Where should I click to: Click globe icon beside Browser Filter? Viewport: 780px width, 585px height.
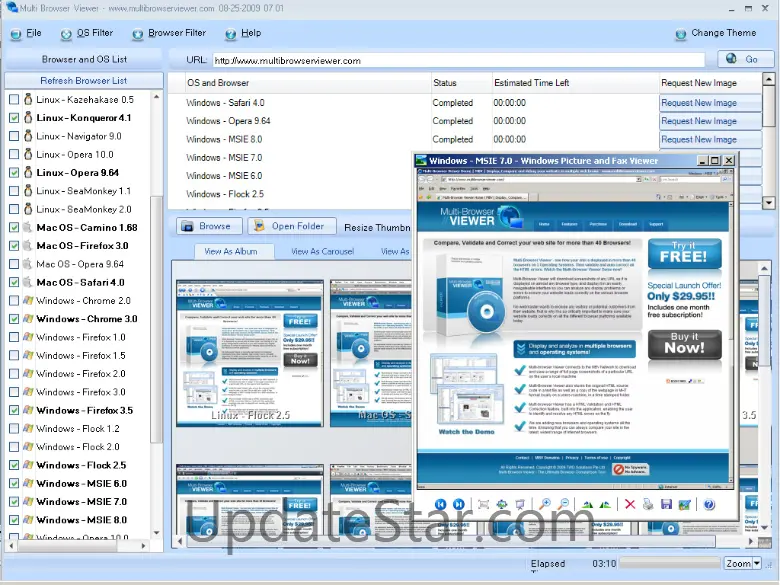(x=138, y=34)
